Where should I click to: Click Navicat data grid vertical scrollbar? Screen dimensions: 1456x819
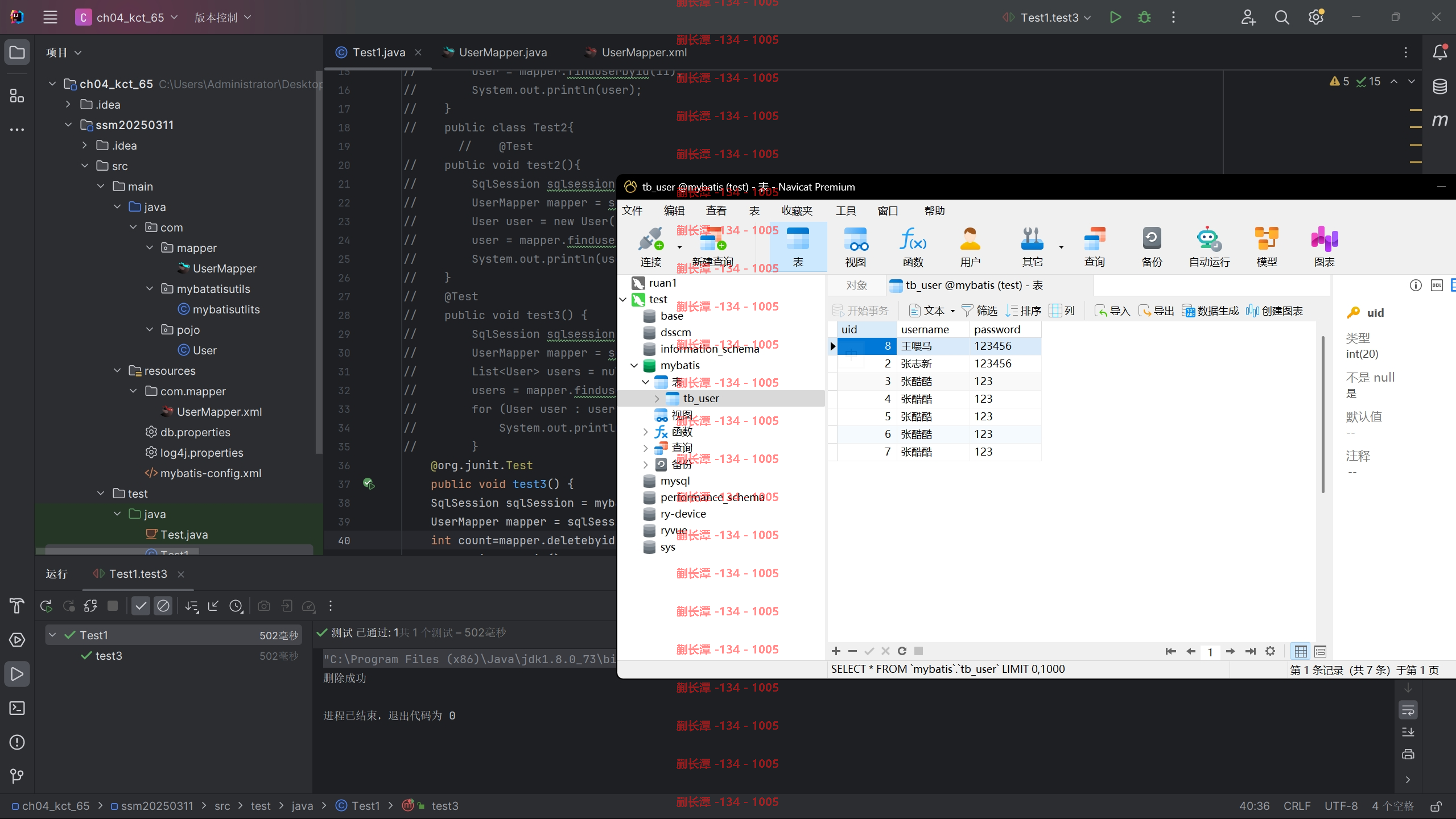pyautogui.click(x=1323, y=415)
